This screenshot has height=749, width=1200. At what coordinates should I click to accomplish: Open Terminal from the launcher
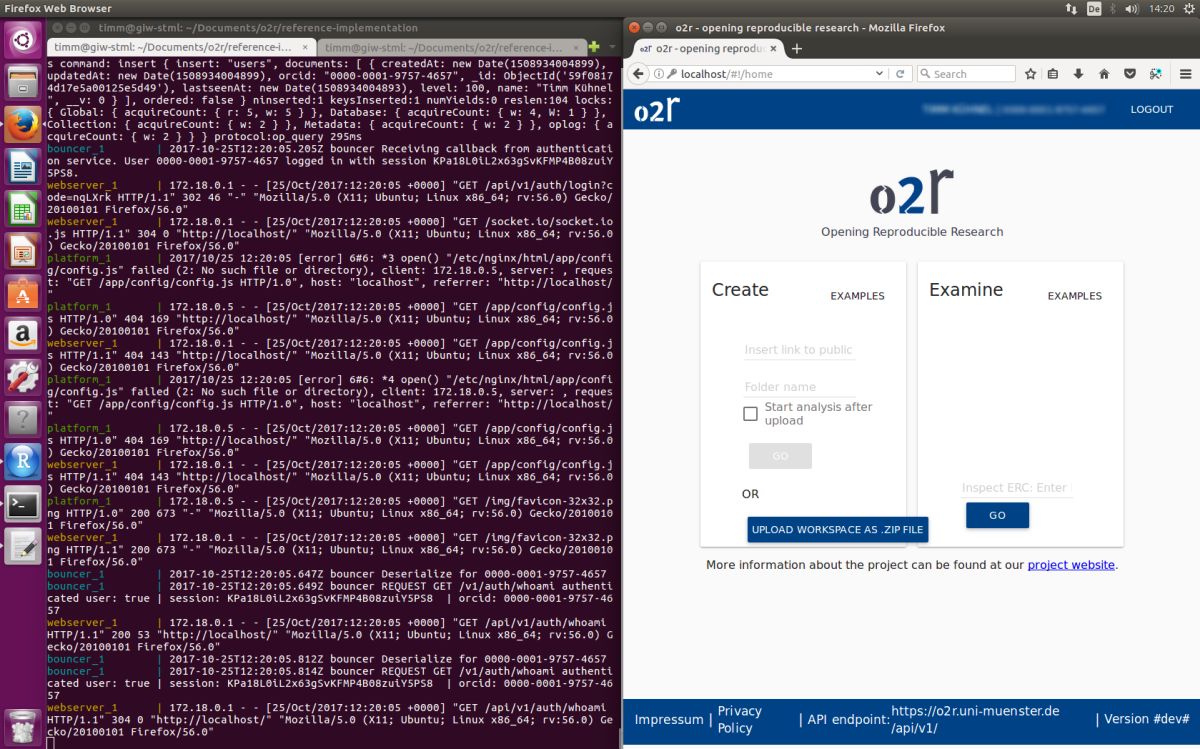tap(22, 504)
